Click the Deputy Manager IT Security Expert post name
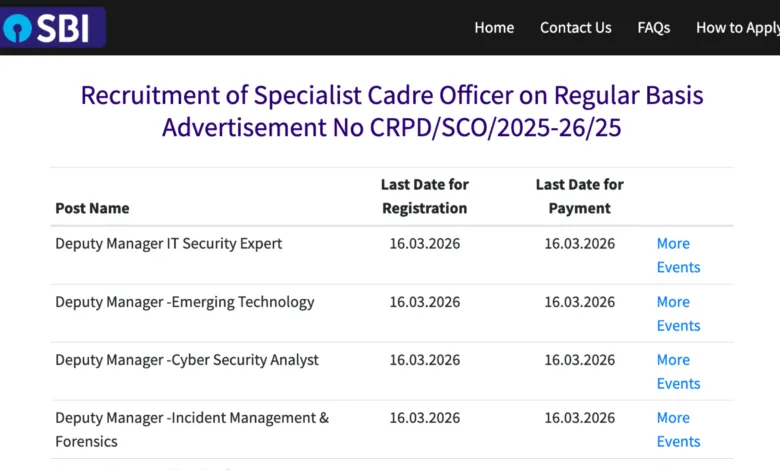 [x=168, y=243]
